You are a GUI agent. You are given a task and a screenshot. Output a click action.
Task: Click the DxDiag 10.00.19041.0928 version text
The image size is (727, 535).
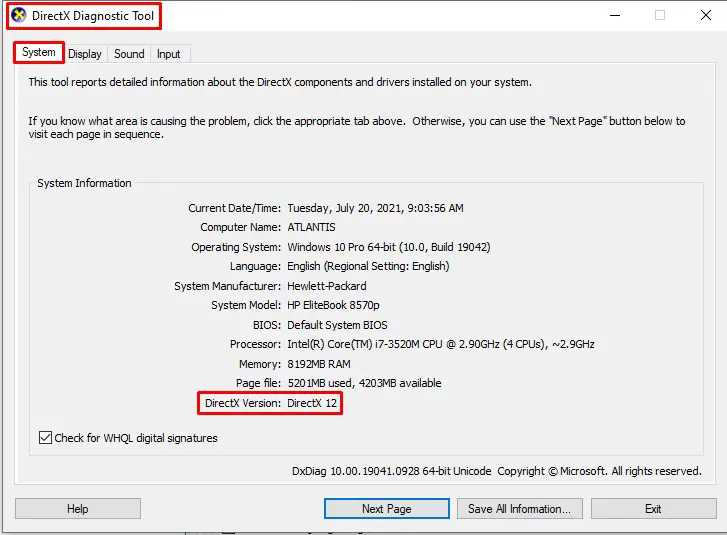[391, 471]
